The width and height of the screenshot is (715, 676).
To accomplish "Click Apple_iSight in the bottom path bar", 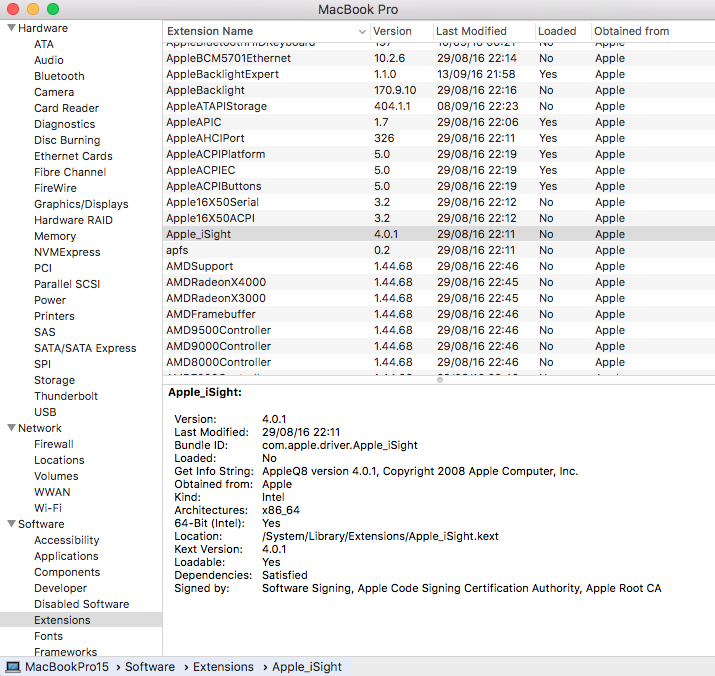I will pyautogui.click(x=307, y=667).
